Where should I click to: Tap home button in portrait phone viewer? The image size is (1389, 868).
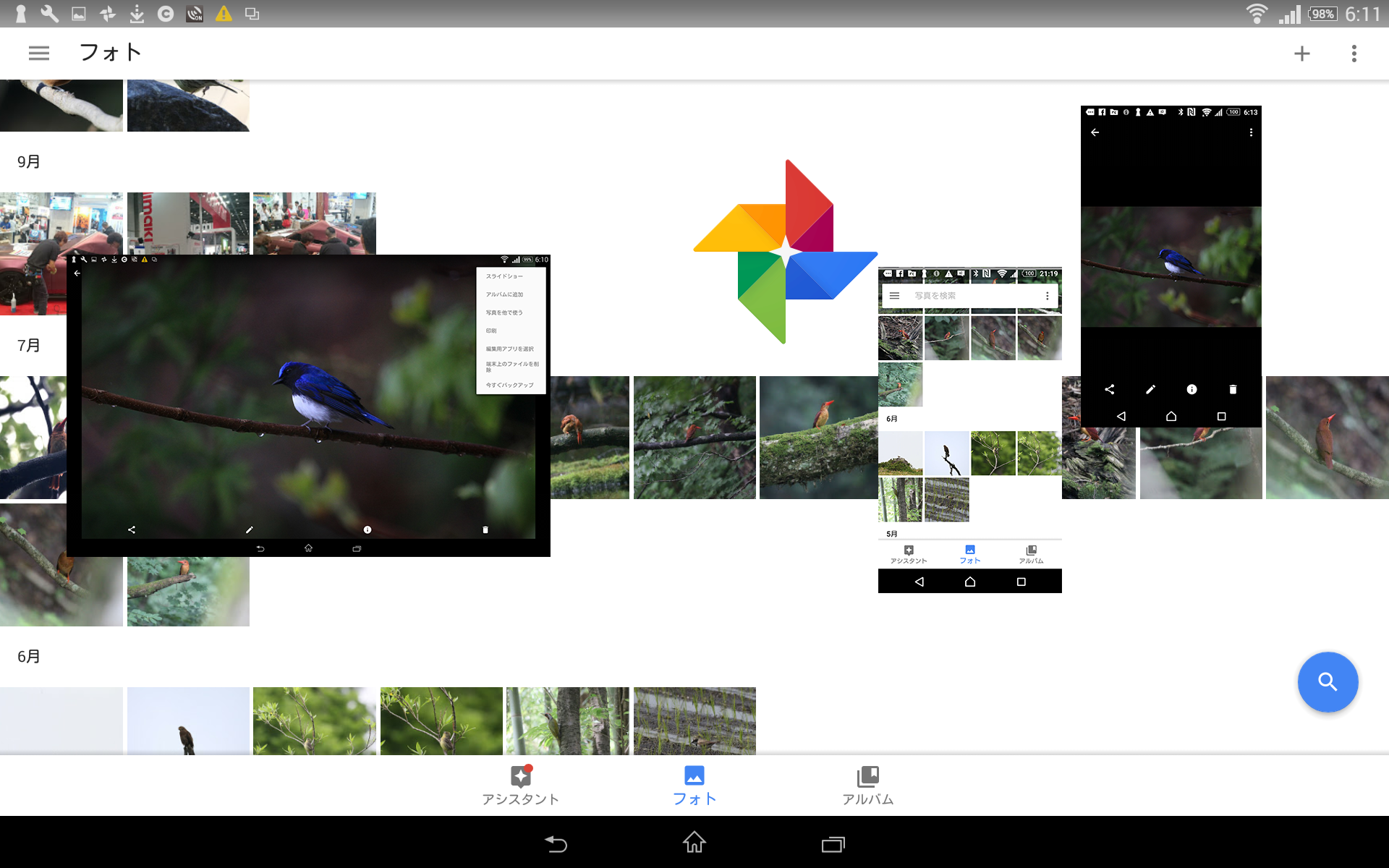coord(1171,416)
